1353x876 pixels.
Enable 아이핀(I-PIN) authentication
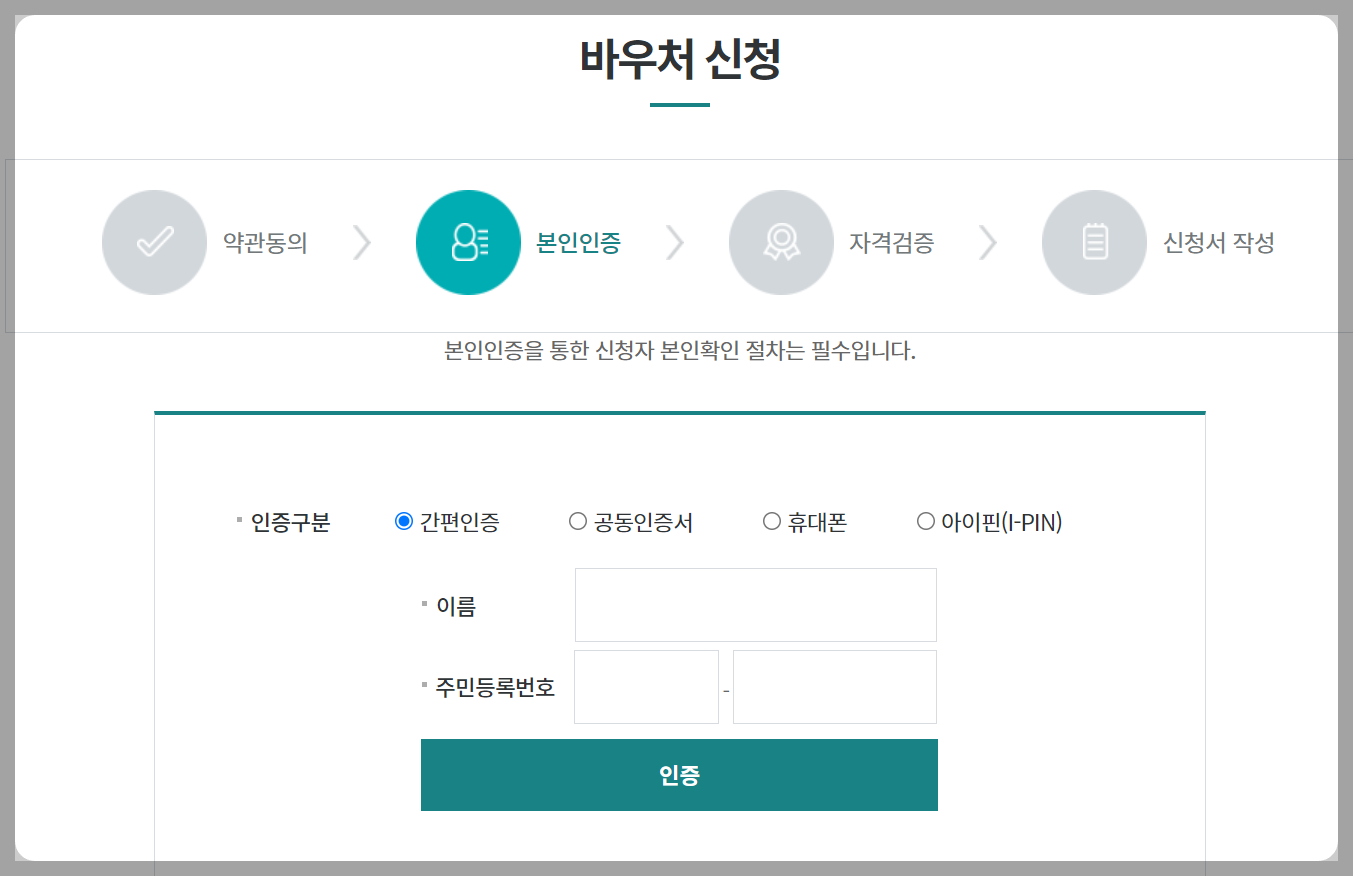tap(925, 520)
